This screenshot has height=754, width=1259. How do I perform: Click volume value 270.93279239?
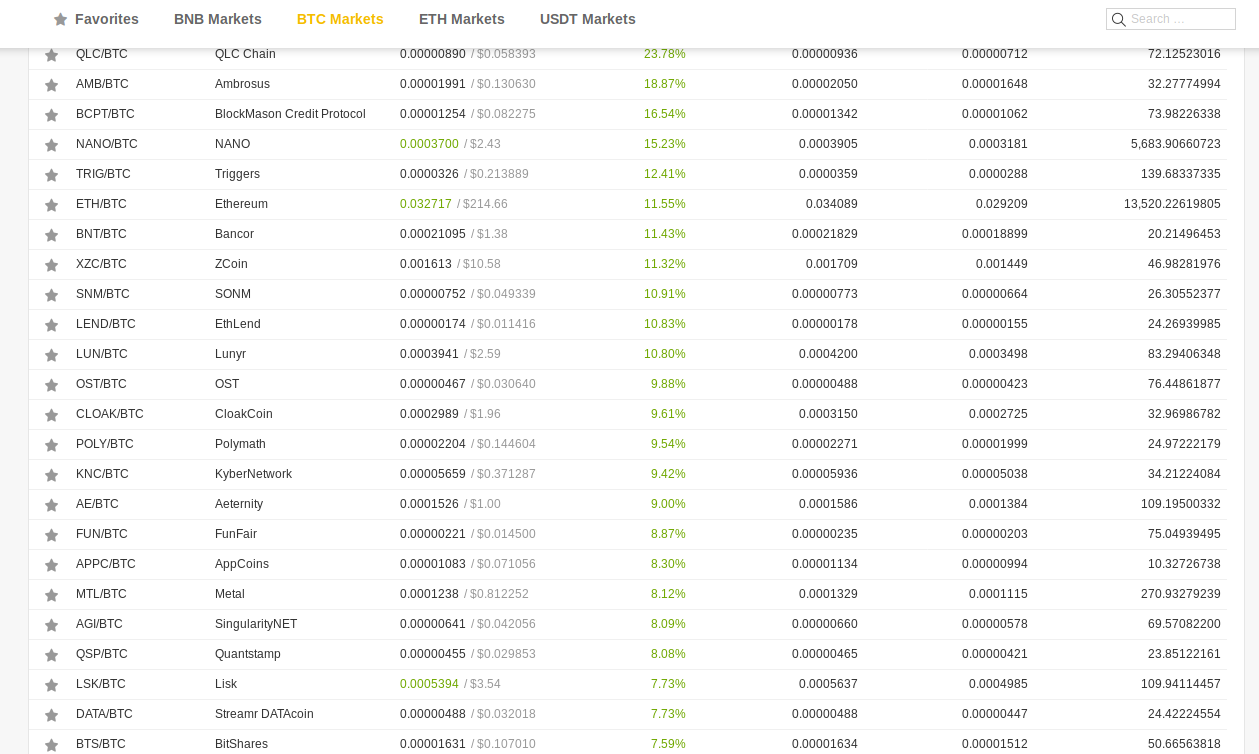(x=1181, y=594)
